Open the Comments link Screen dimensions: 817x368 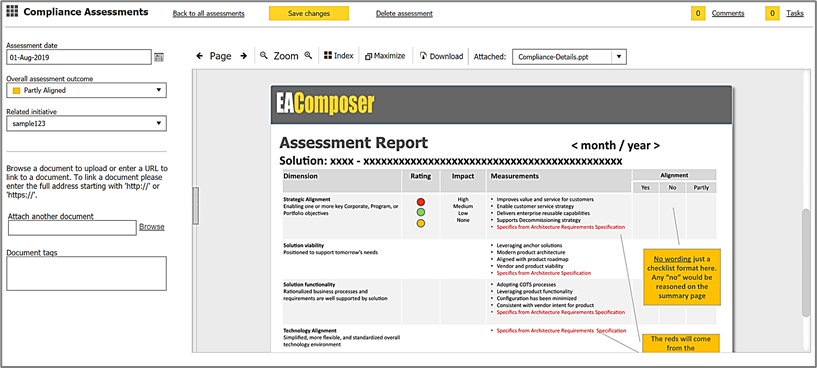728,14
